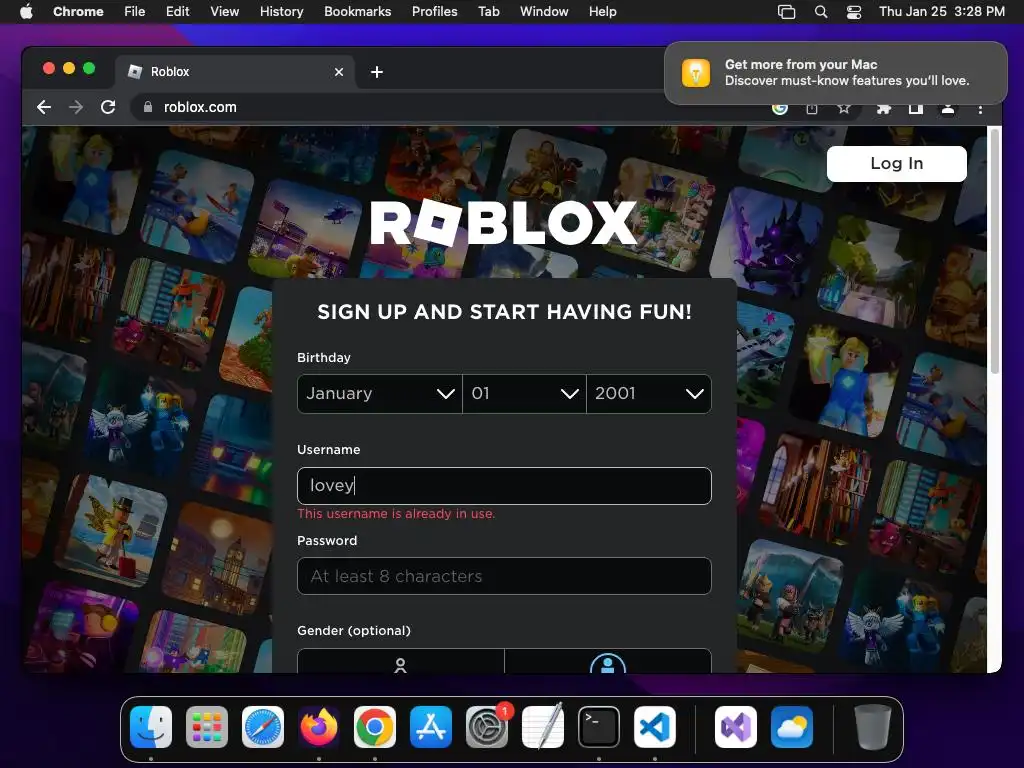This screenshot has width=1024, height=768.
Task: Open the Apple menu
Action: pos(26,11)
